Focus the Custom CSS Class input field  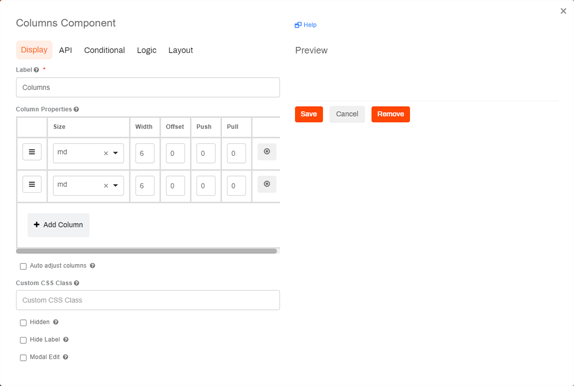coord(148,300)
